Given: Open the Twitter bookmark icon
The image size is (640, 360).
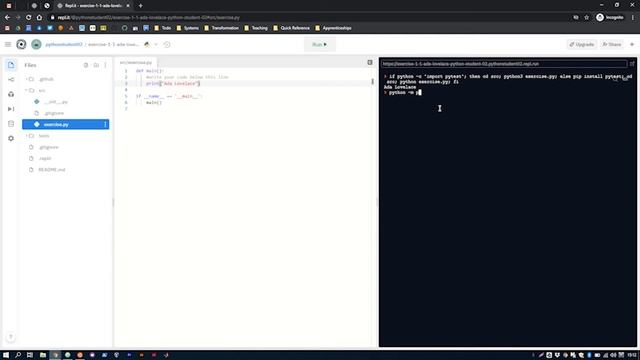Looking at the screenshot, I should click(50, 28).
